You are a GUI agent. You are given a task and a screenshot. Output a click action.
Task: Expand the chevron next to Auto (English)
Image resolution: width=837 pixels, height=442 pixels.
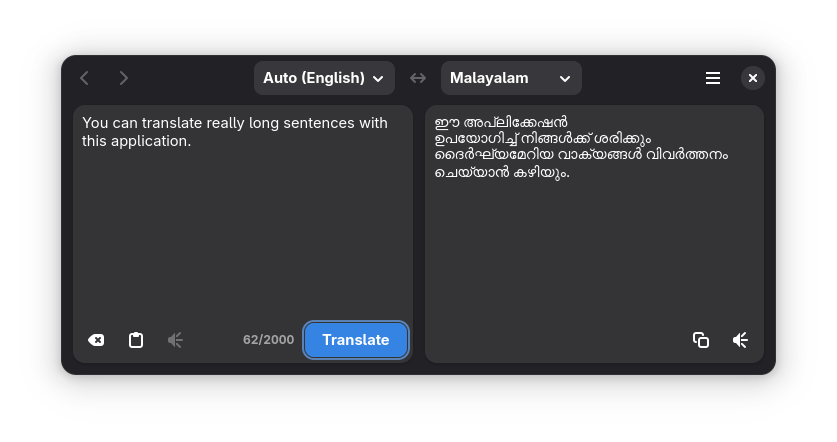[378, 79]
